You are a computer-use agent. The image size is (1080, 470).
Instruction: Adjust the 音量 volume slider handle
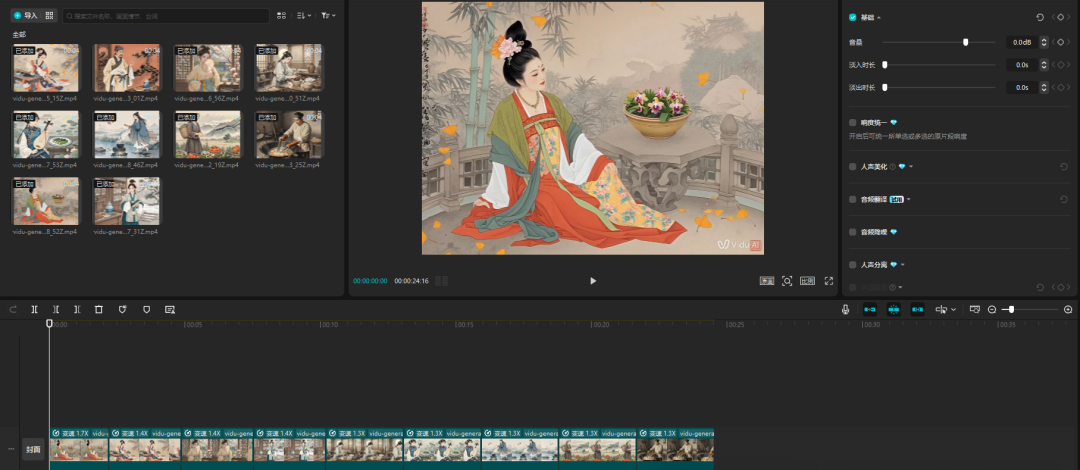click(x=966, y=42)
